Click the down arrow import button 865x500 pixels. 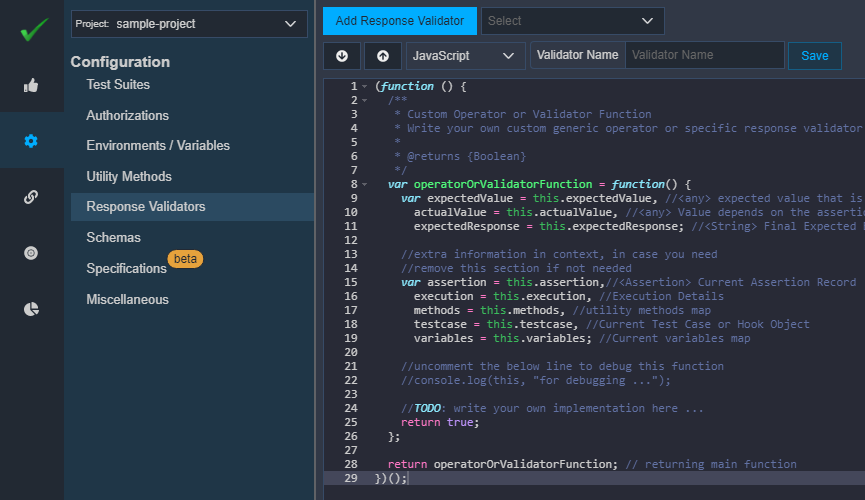click(341, 56)
